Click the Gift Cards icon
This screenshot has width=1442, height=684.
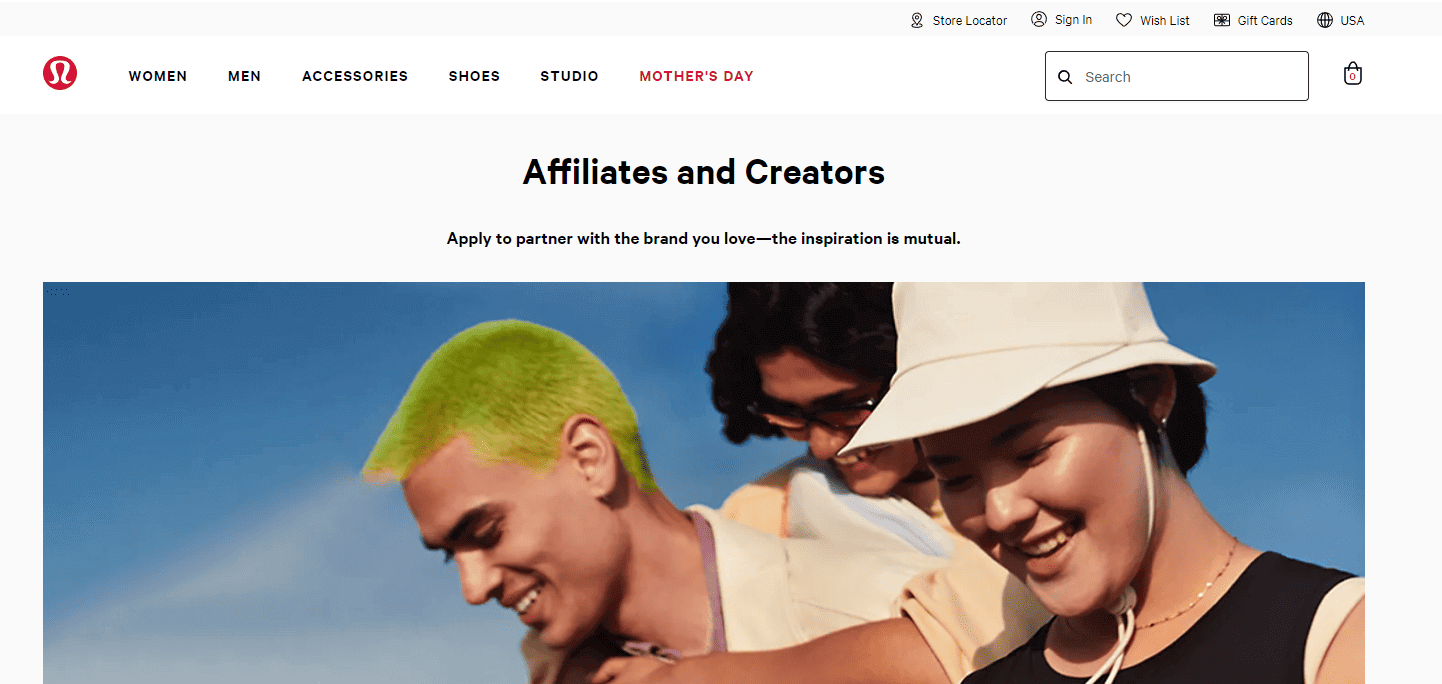[x=1222, y=20]
